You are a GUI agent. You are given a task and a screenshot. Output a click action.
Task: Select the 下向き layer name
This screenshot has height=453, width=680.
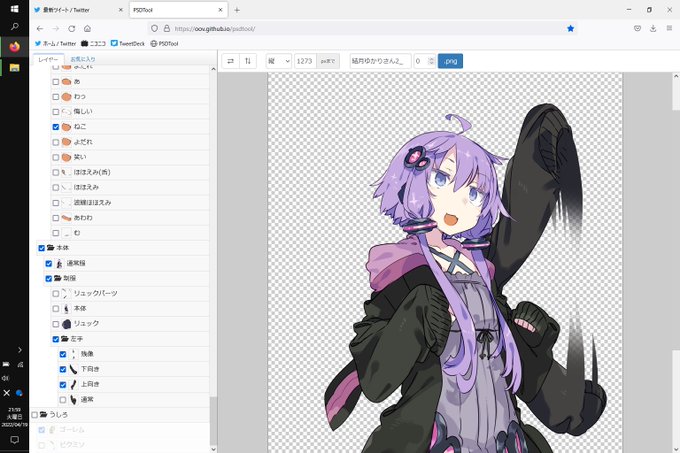90,369
